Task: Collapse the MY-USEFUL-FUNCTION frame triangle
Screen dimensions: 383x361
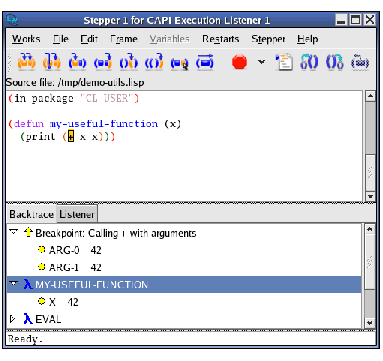Action: (13, 284)
